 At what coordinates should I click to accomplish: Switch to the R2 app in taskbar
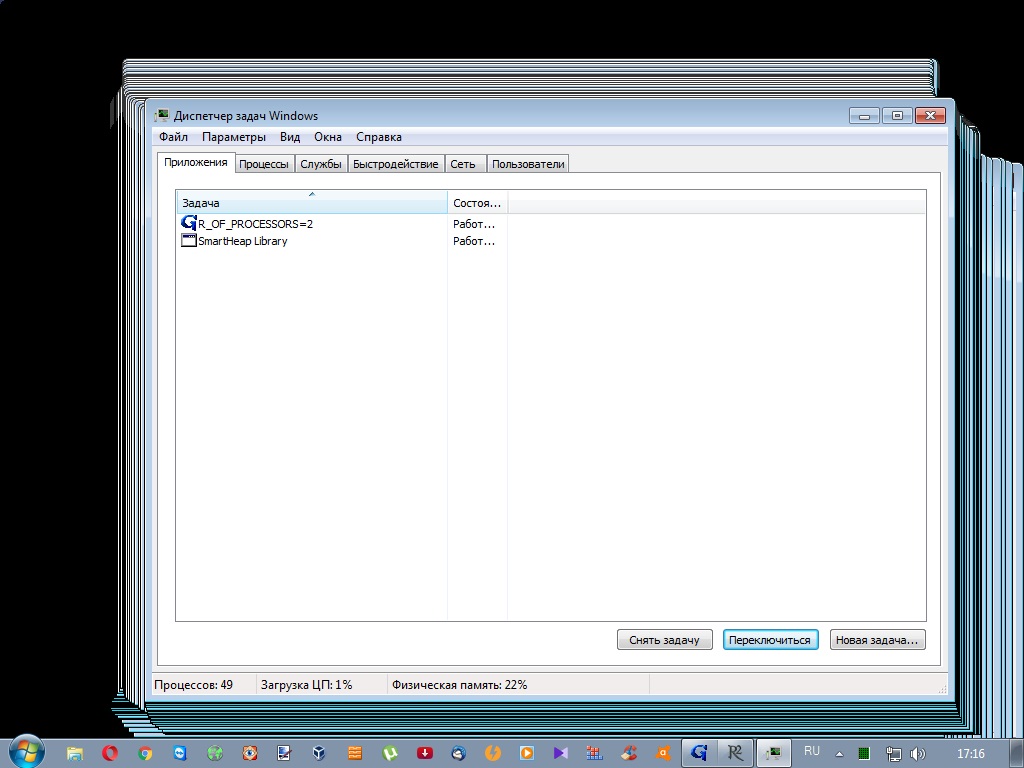tap(735, 753)
